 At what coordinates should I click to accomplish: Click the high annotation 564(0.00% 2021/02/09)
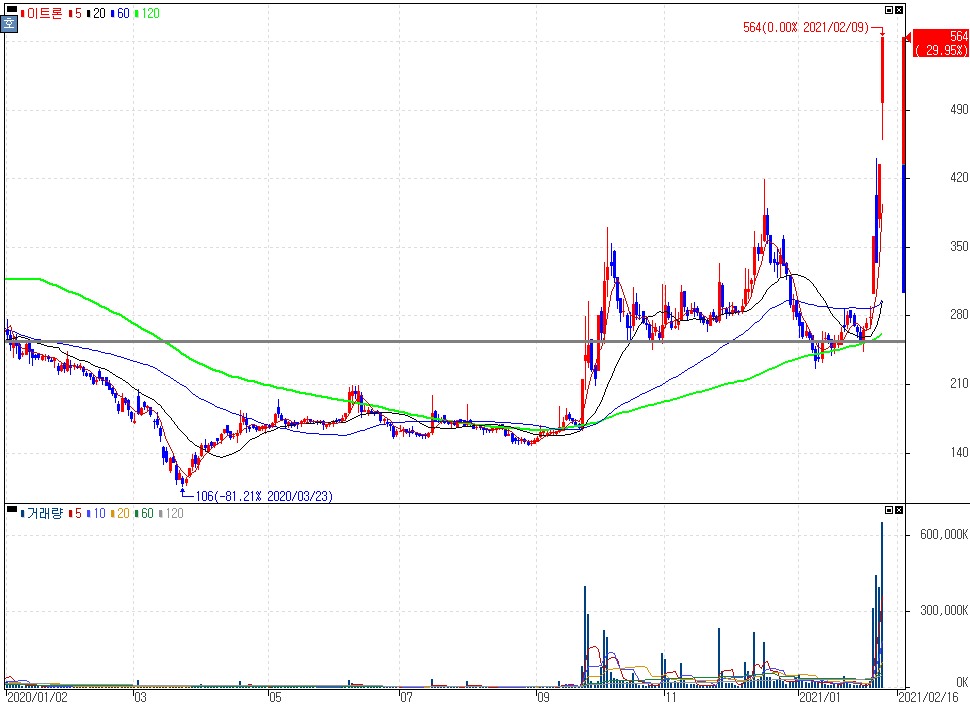pyautogui.click(x=805, y=28)
